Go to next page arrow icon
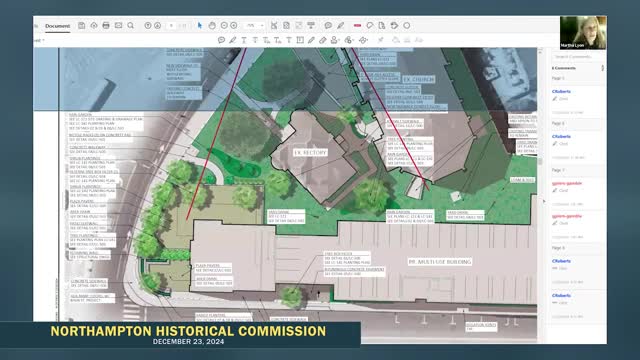This screenshot has width=640, height=360. point(158,25)
